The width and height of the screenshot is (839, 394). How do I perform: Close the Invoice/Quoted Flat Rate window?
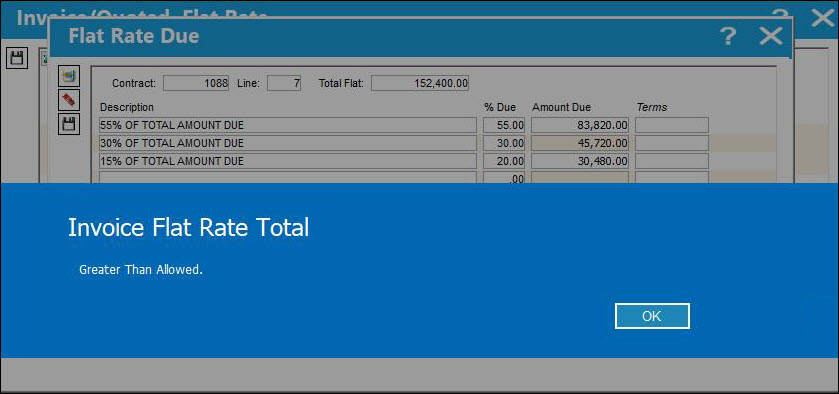click(823, 17)
